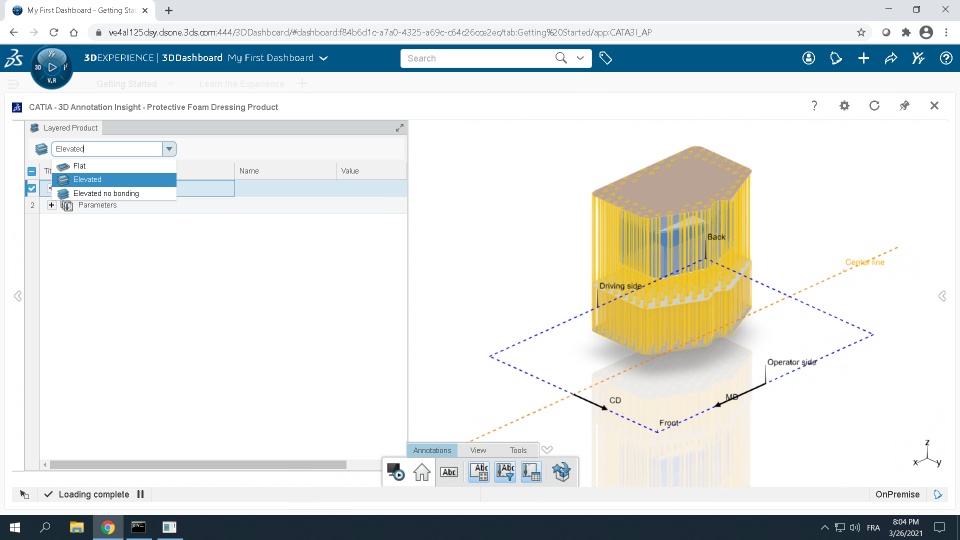This screenshot has height=540, width=960.
Task: Click the play experience toolbar icon
Action: tap(396, 472)
